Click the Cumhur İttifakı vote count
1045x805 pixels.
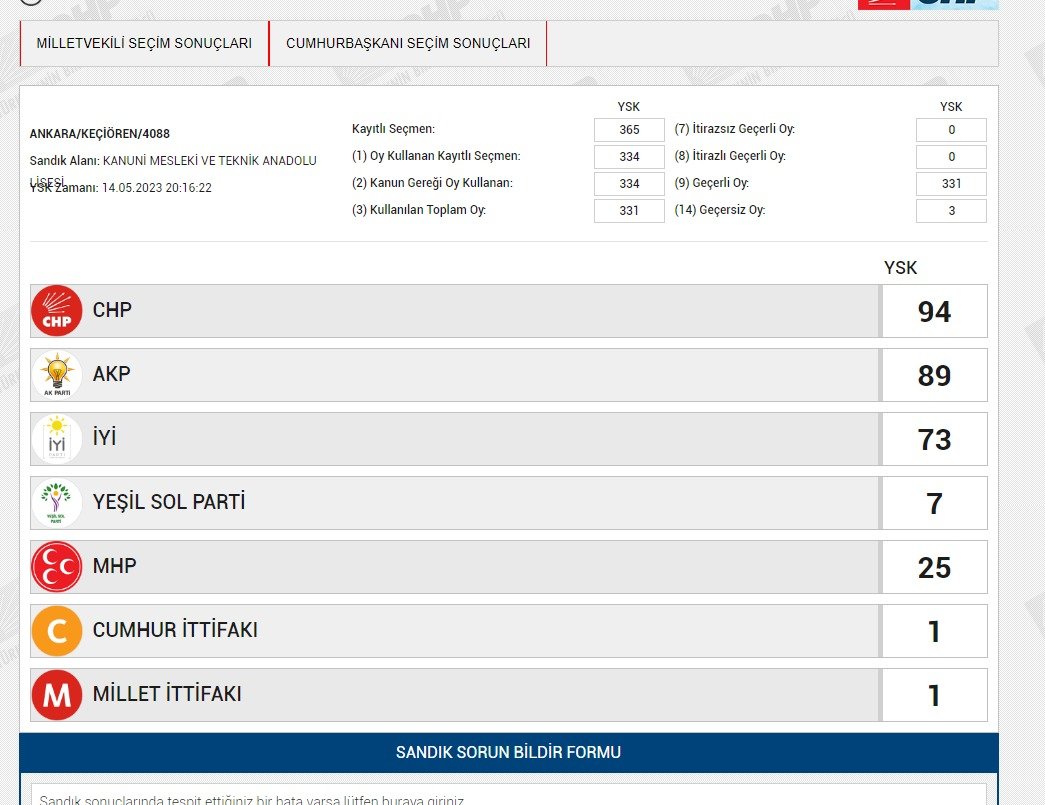(934, 631)
